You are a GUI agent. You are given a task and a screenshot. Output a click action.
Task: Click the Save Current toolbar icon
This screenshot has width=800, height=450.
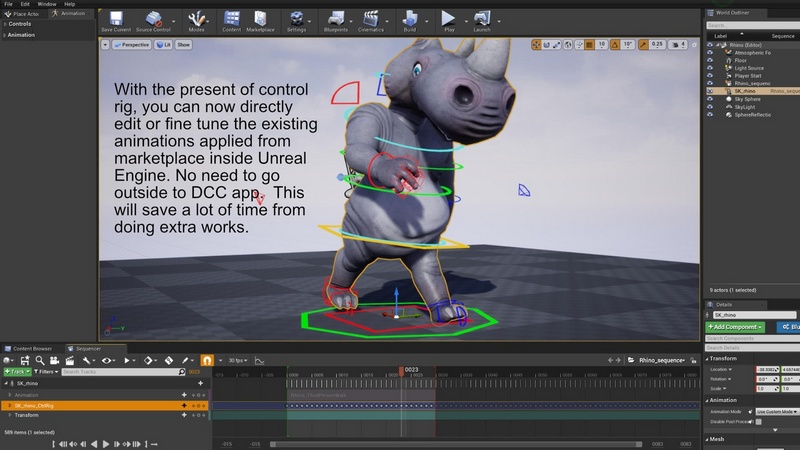pos(114,20)
